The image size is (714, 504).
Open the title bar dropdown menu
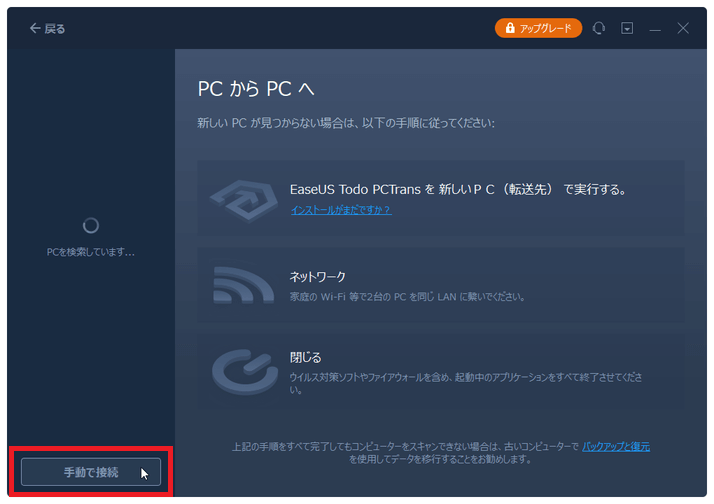[x=627, y=29]
